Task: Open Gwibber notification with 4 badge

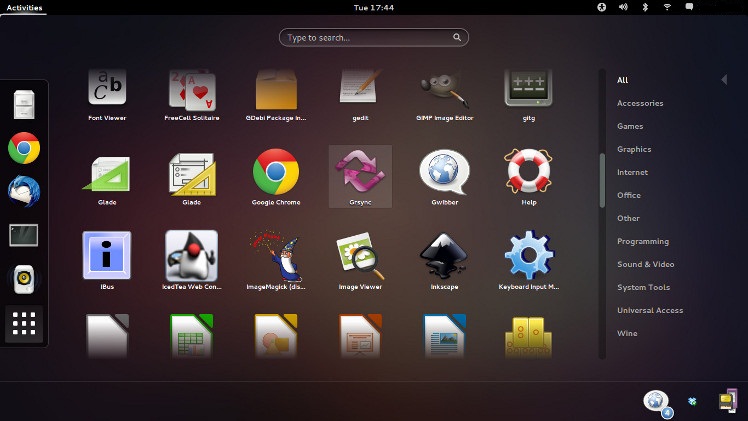Action: tap(657, 402)
